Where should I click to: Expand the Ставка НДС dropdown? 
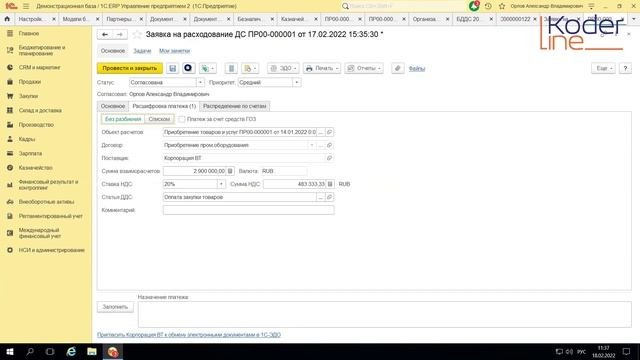(x=221, y=184)
